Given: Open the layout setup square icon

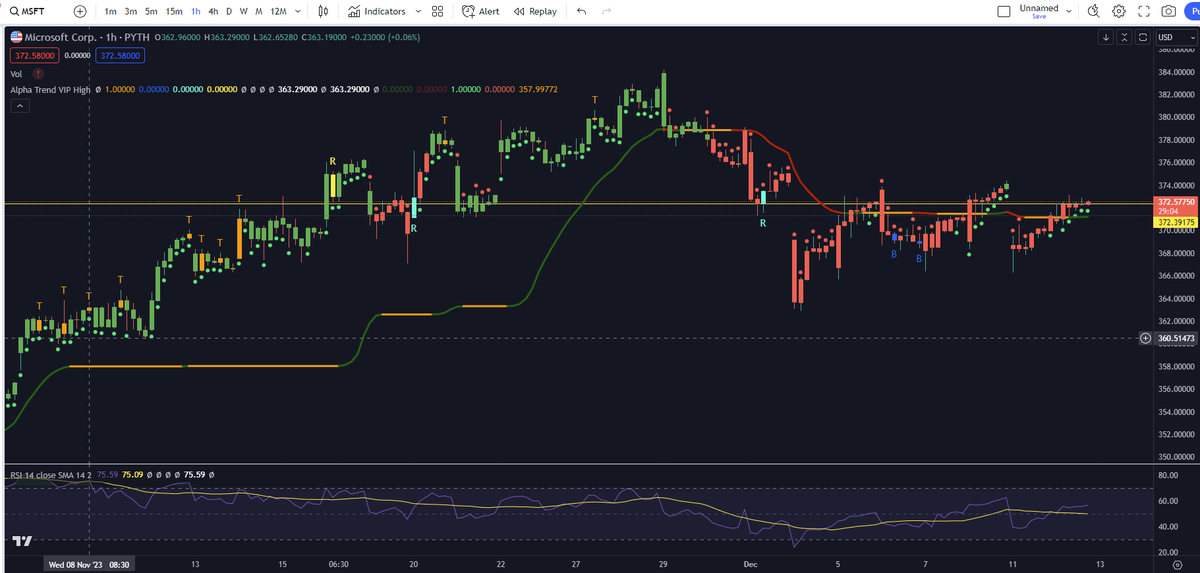Looking at the screenshot, I should pos(1004,11).
